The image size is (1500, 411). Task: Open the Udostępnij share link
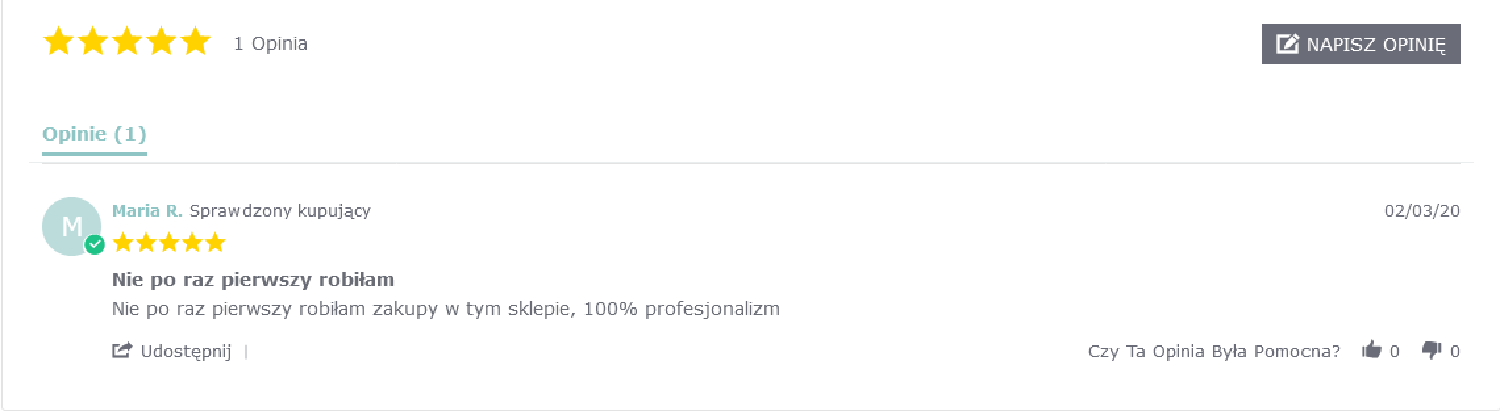(x=186, y=351)
